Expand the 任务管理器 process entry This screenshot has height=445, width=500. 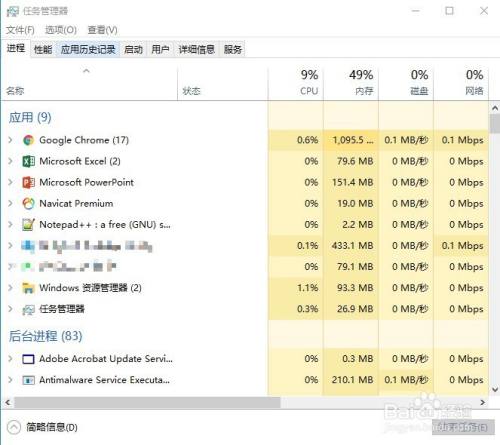tap(10, 309)
